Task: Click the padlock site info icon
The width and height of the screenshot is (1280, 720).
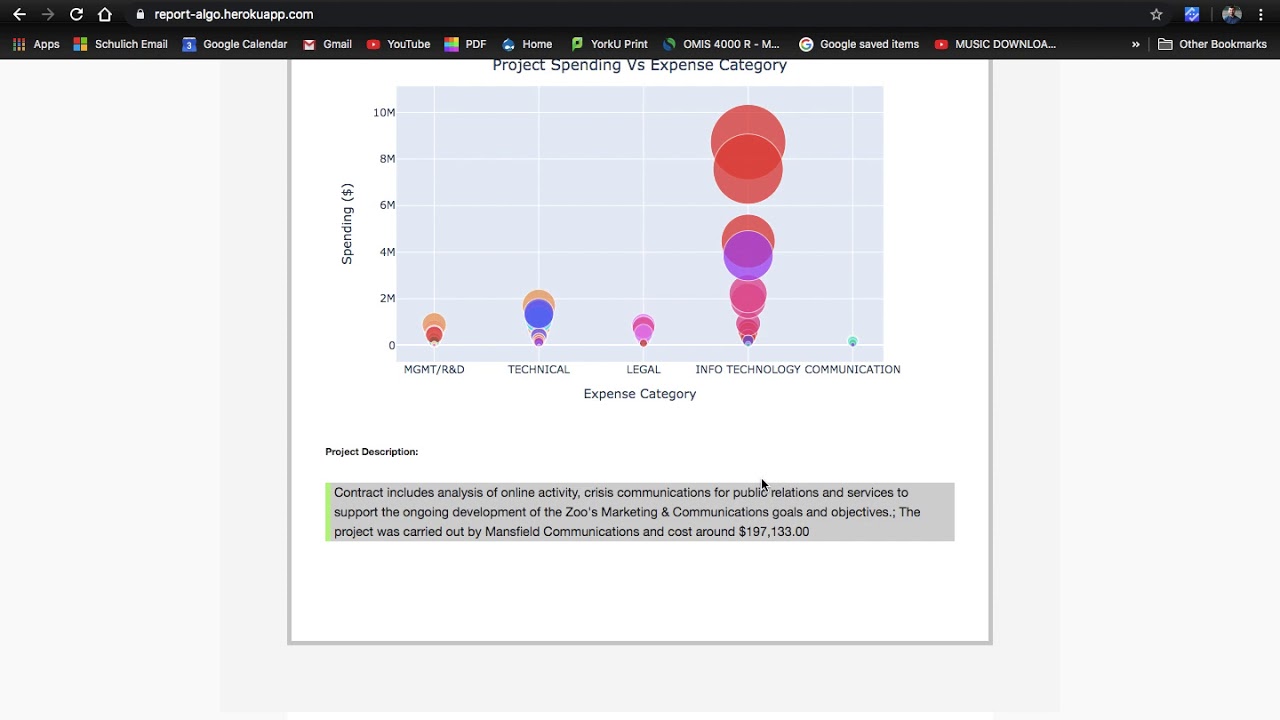Action: click(140, 14)
